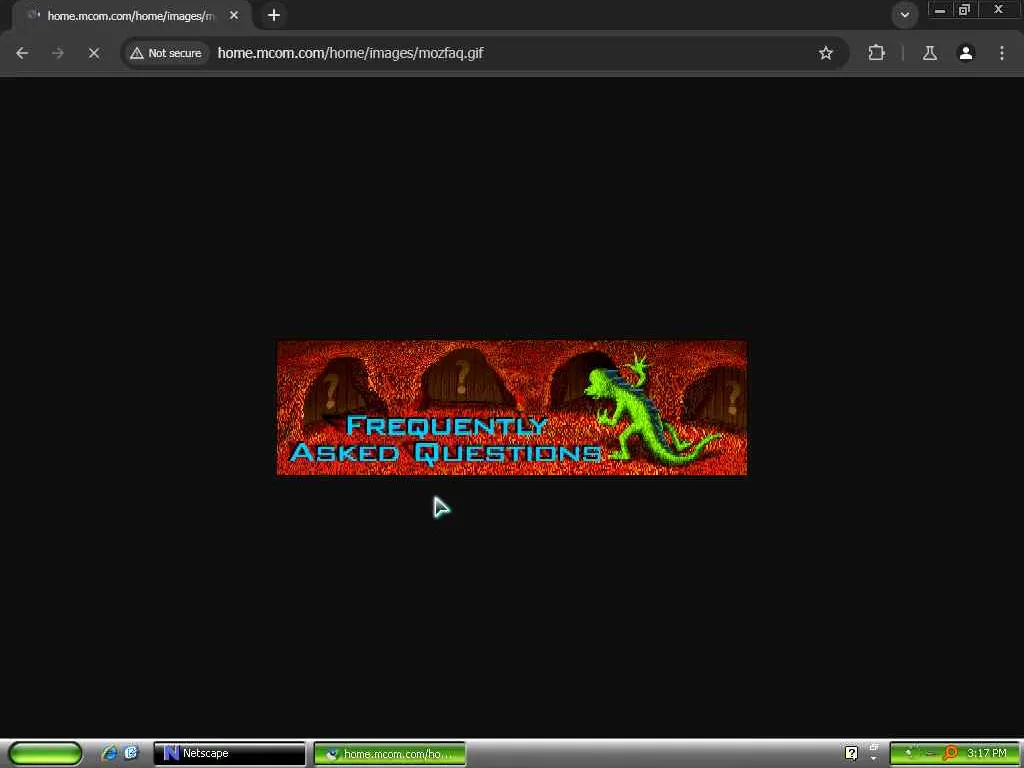1024x768 pixels.
Task: Minimize the Chrome window
Action: point(940,10)
